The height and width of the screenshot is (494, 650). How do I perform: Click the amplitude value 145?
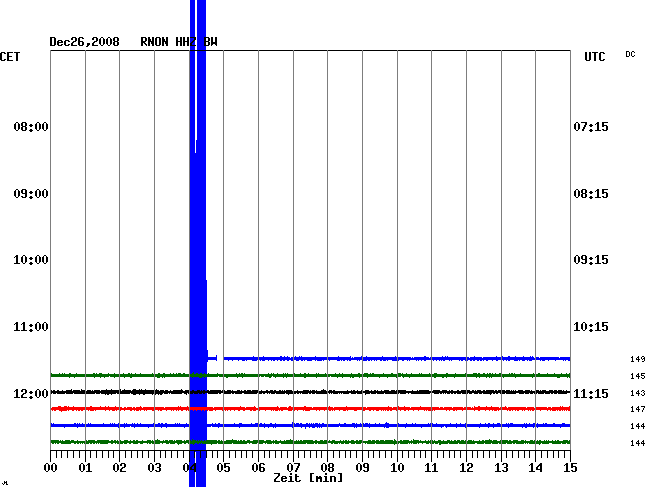638,376
